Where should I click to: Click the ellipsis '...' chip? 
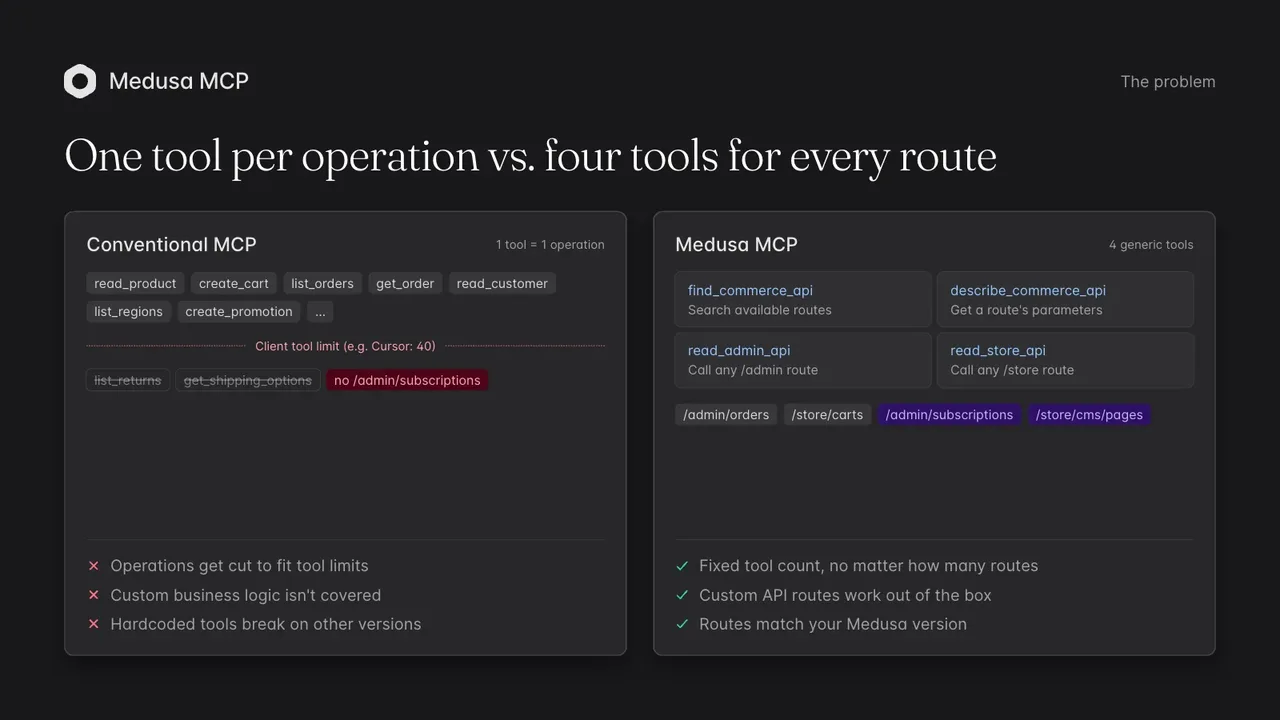[320, 312]
